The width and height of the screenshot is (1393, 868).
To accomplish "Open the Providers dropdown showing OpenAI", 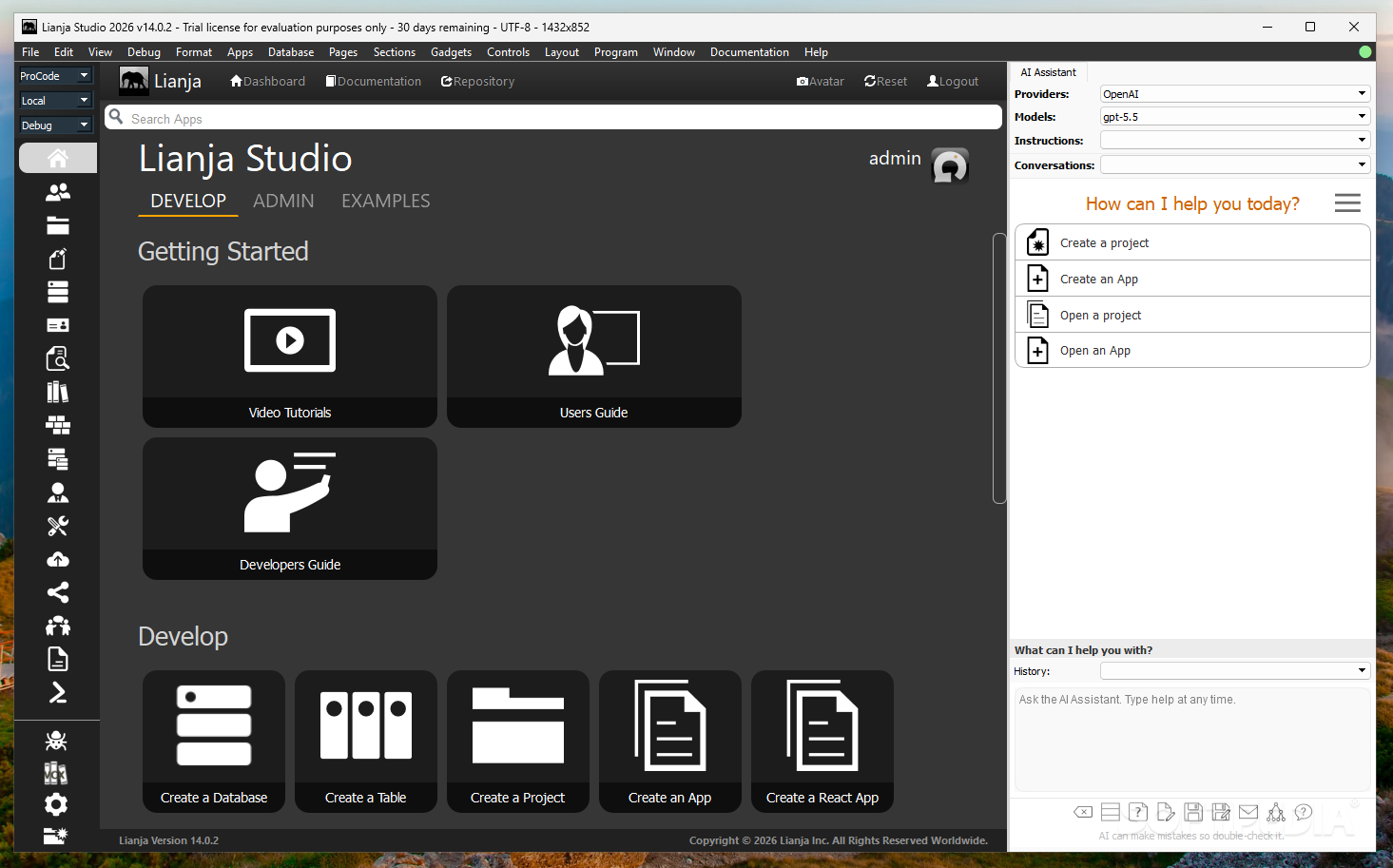I will coord(1235,94).
